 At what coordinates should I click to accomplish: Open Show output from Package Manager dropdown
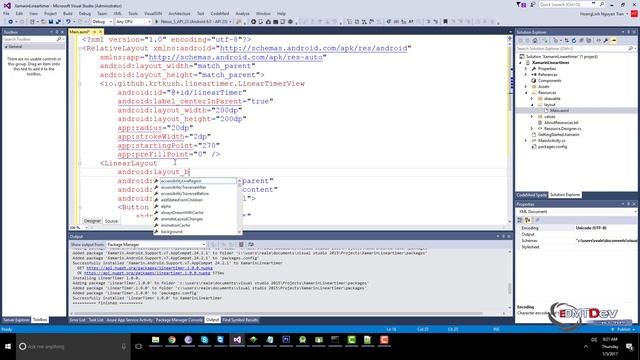(156, 244)
